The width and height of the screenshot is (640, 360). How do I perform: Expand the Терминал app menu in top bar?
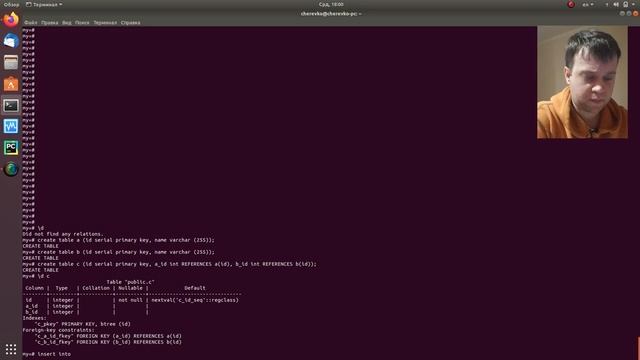[x=44, y=4]
